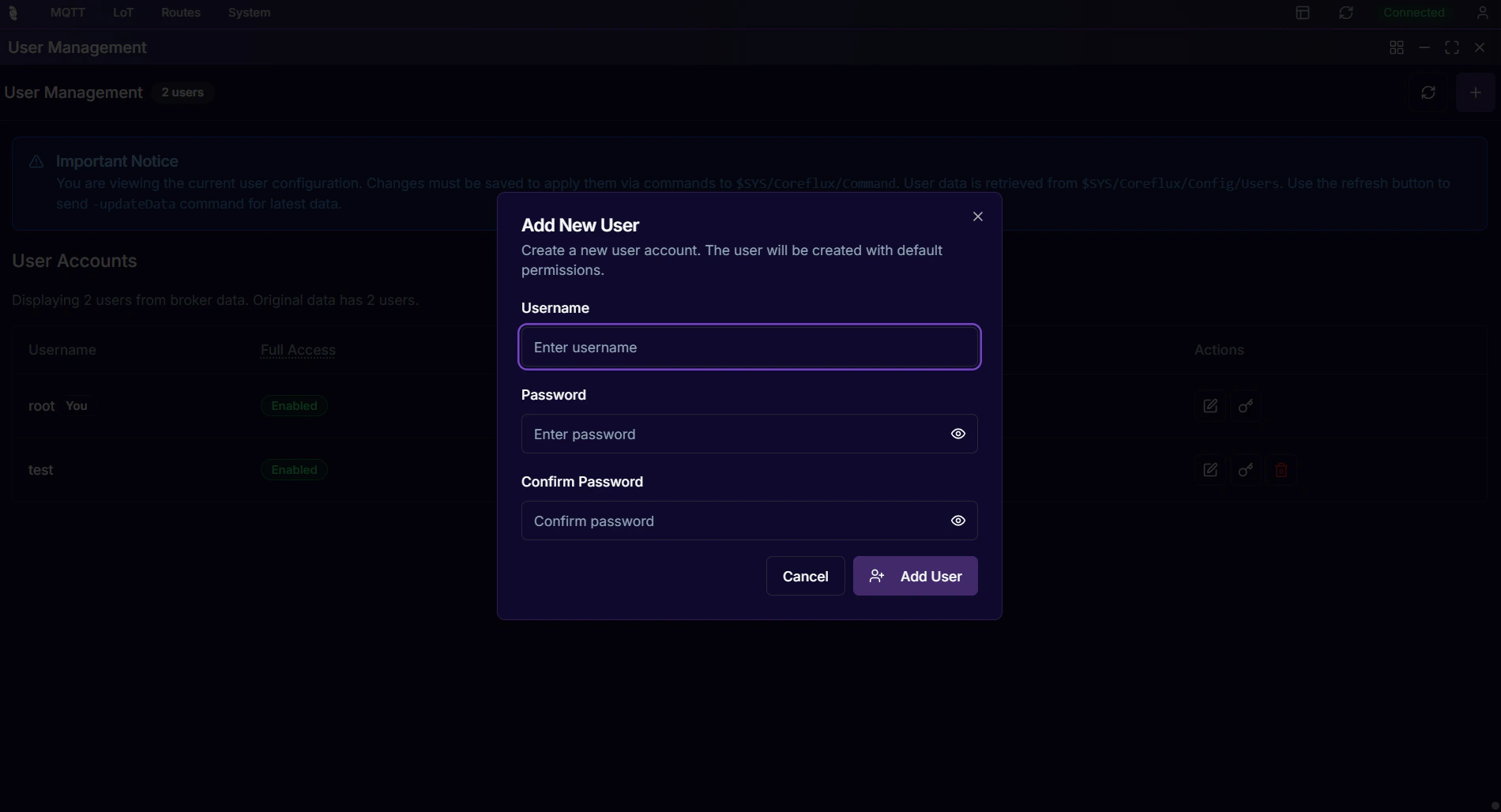Screen dimensions: 1501x812
Task: Open the user profile icon in top bar
Action: click(1482, 12)
